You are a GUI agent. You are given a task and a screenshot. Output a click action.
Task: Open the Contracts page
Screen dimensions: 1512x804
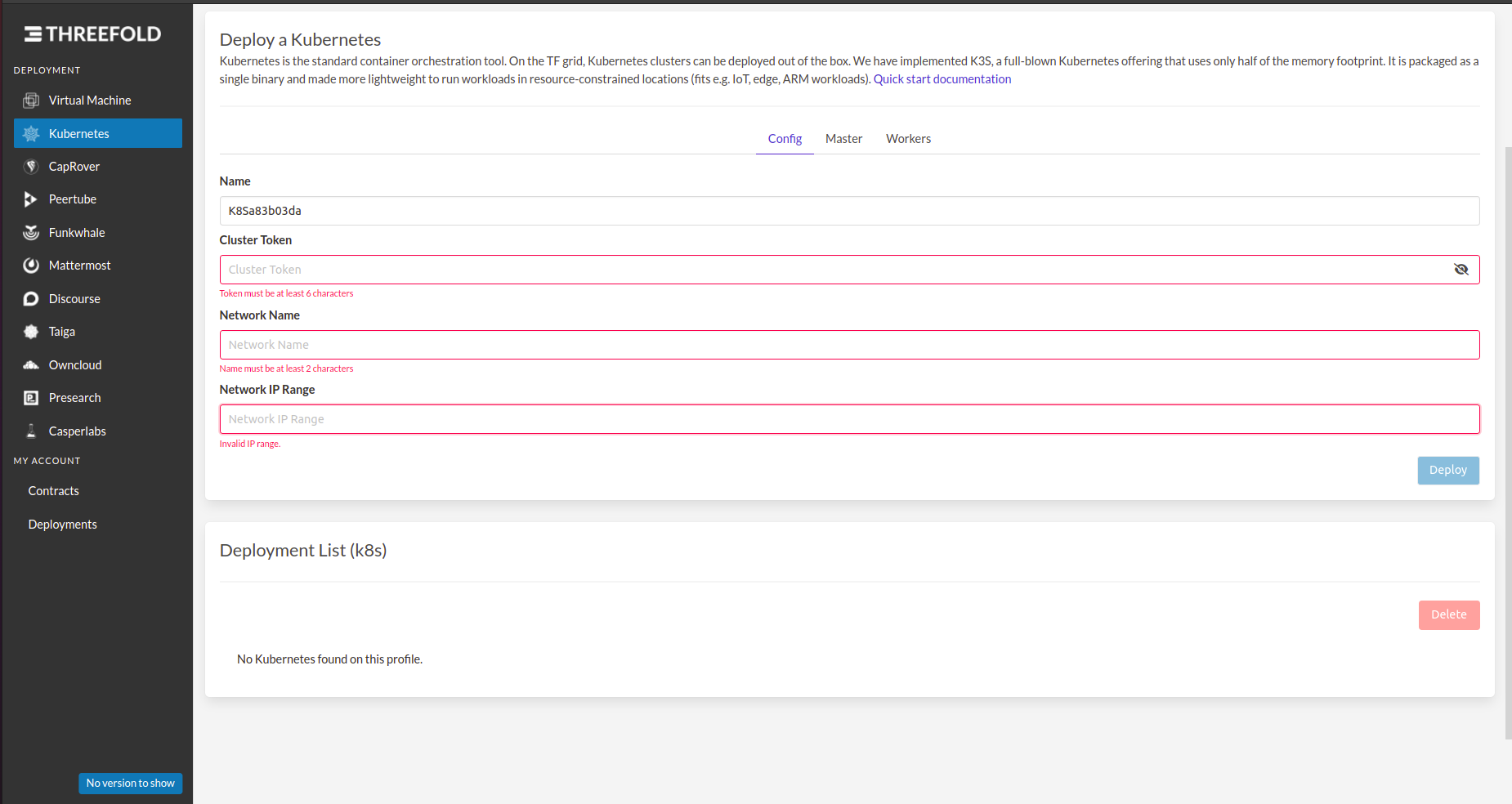[53, 490]
